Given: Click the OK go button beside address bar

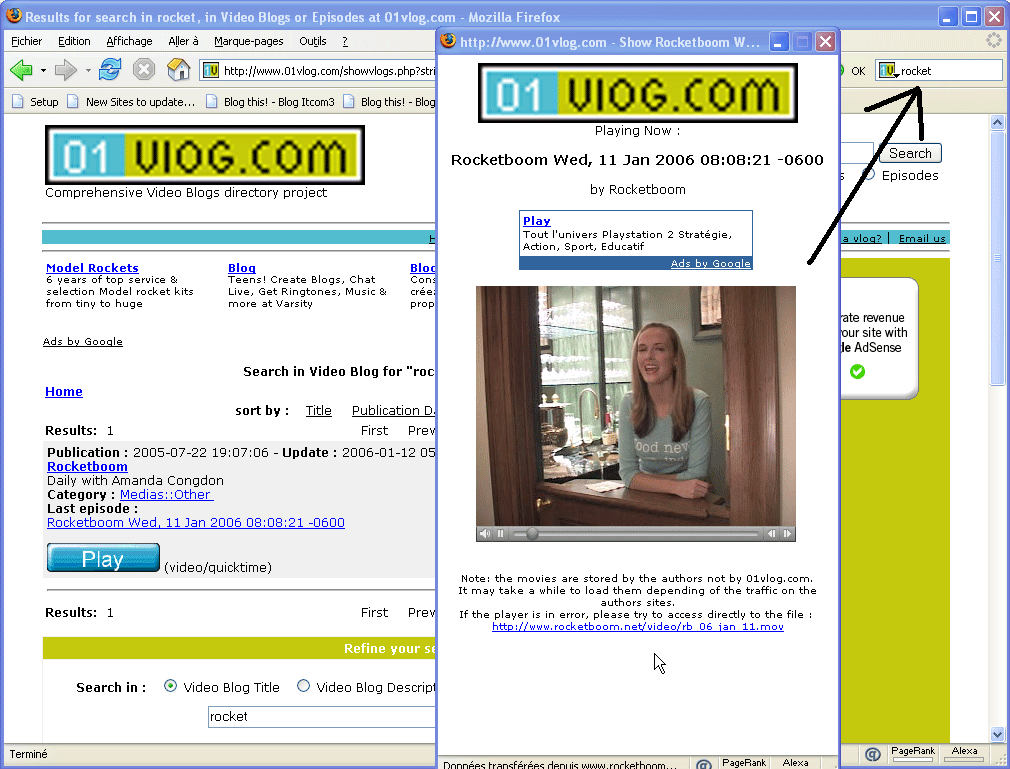Looking at the screenshot, I should [x=857, y=71].
